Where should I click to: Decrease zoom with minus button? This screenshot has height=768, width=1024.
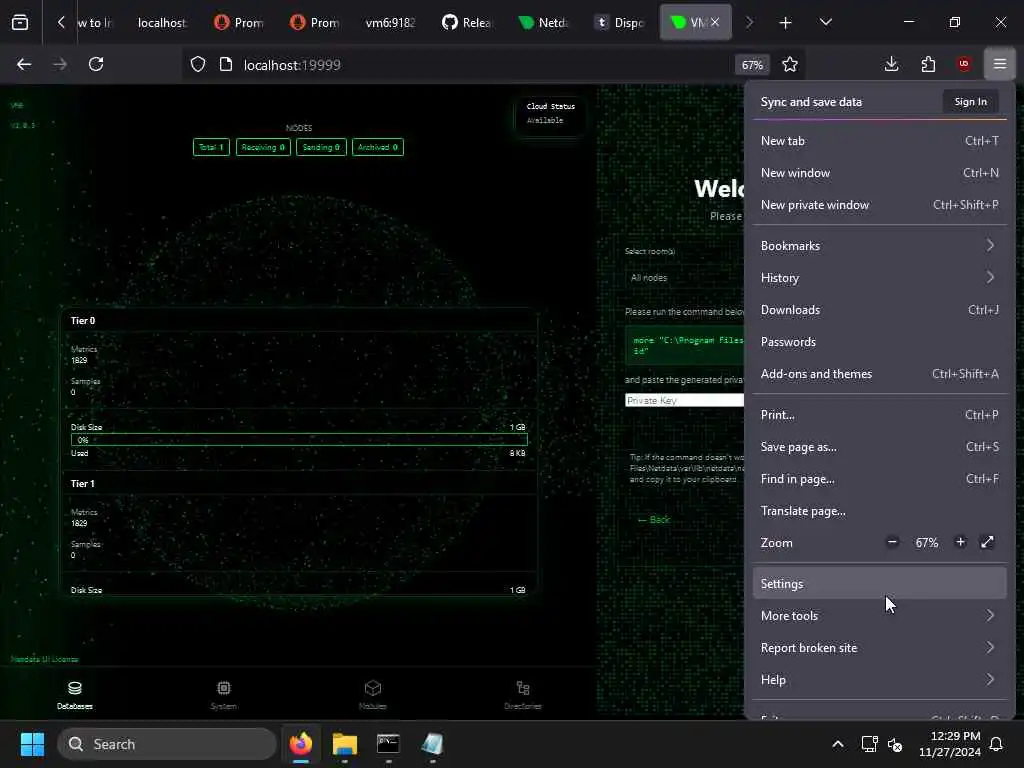pyautogui.click(x=892, y=542)
